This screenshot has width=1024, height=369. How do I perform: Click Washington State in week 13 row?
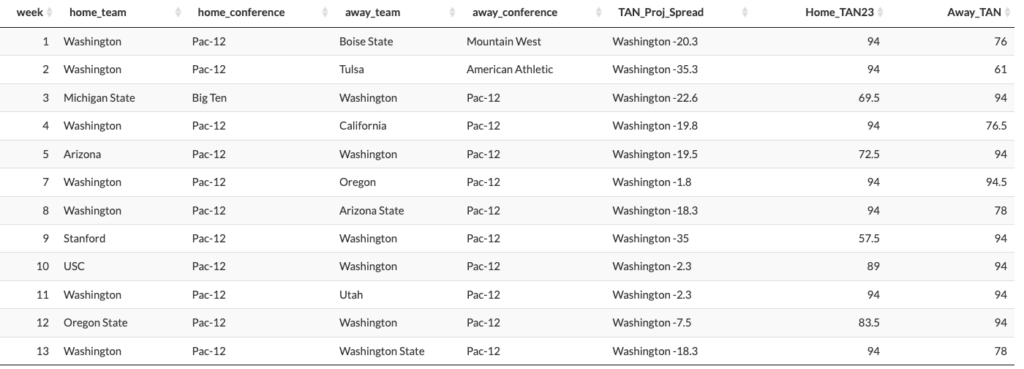coord(381,351)
